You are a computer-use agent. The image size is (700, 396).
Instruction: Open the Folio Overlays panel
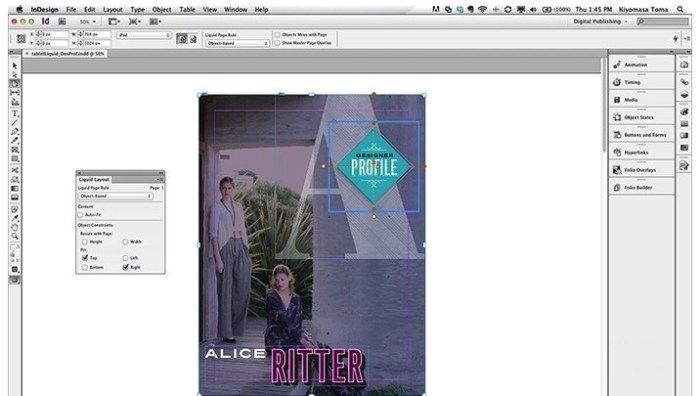pyautogui.click(x=641, y=170)
